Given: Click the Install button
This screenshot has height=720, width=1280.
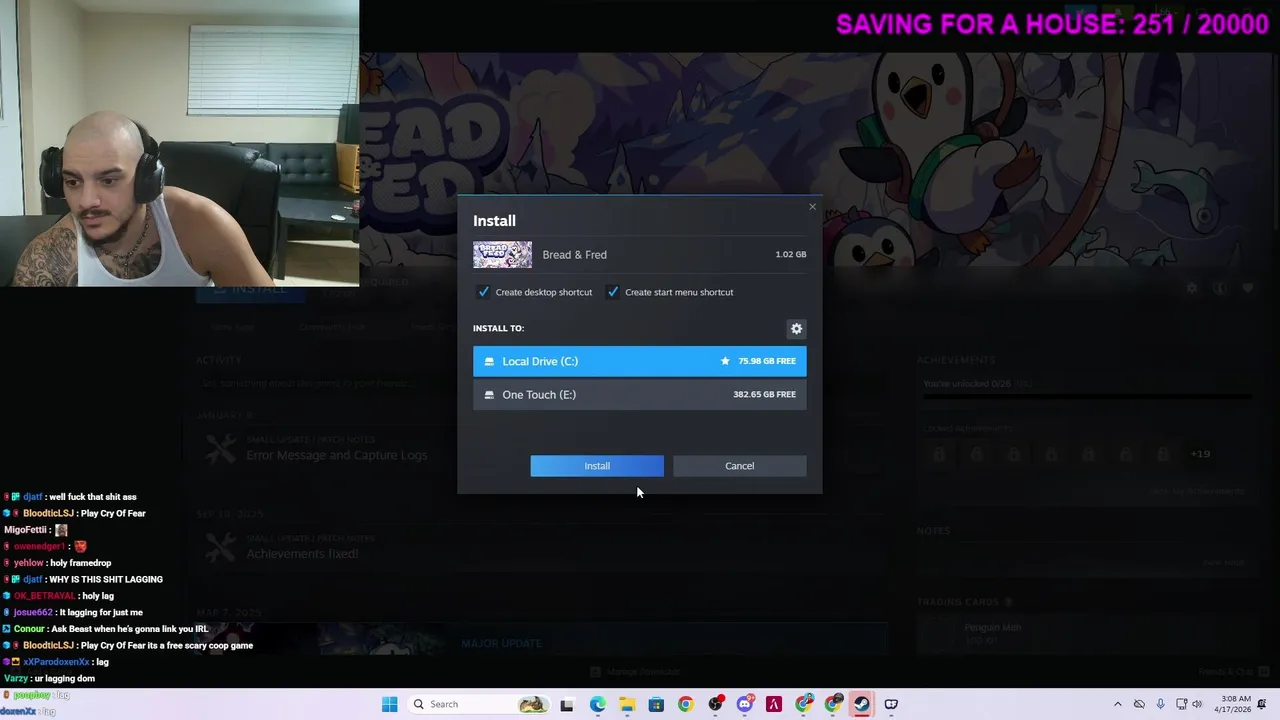Looking at the screenshot, I should (597, 466).
